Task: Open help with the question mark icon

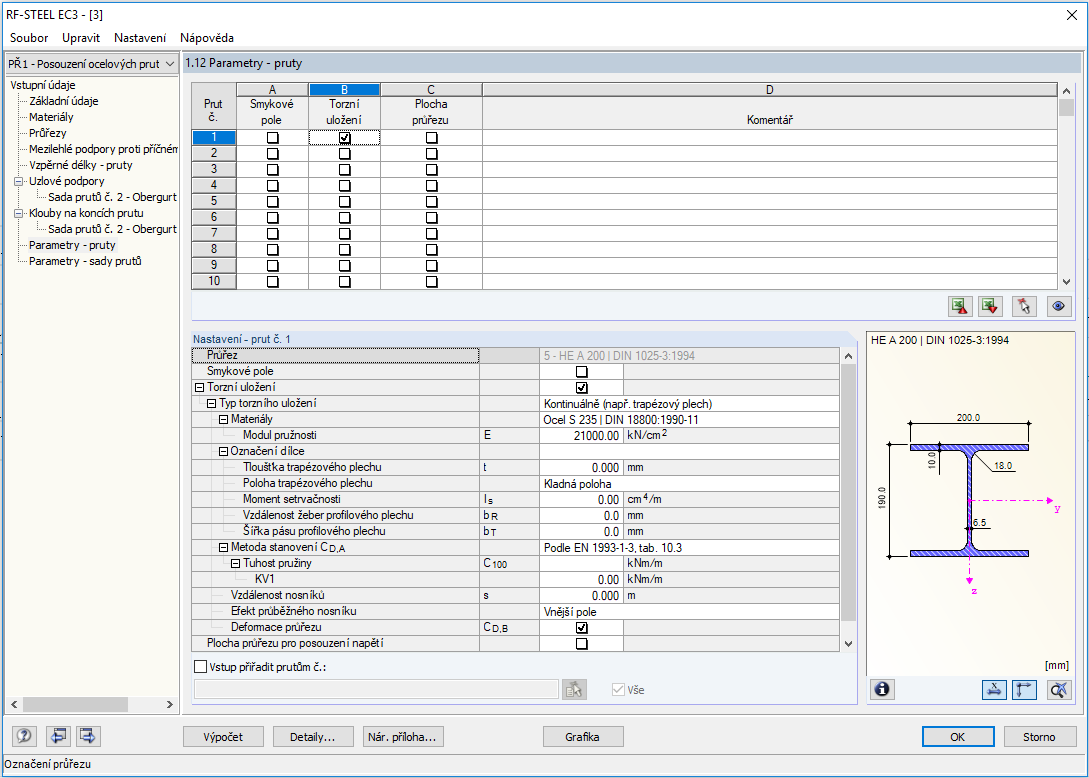Action: coord(25,736)
